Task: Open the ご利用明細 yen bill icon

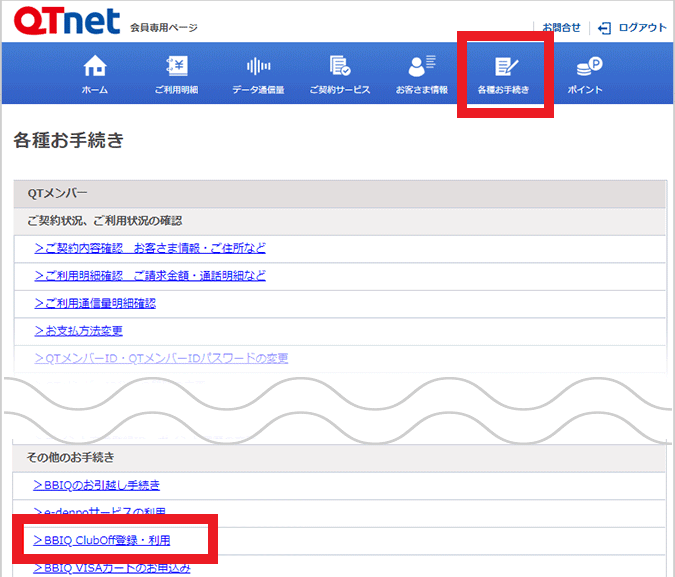Action: (176, 66)
